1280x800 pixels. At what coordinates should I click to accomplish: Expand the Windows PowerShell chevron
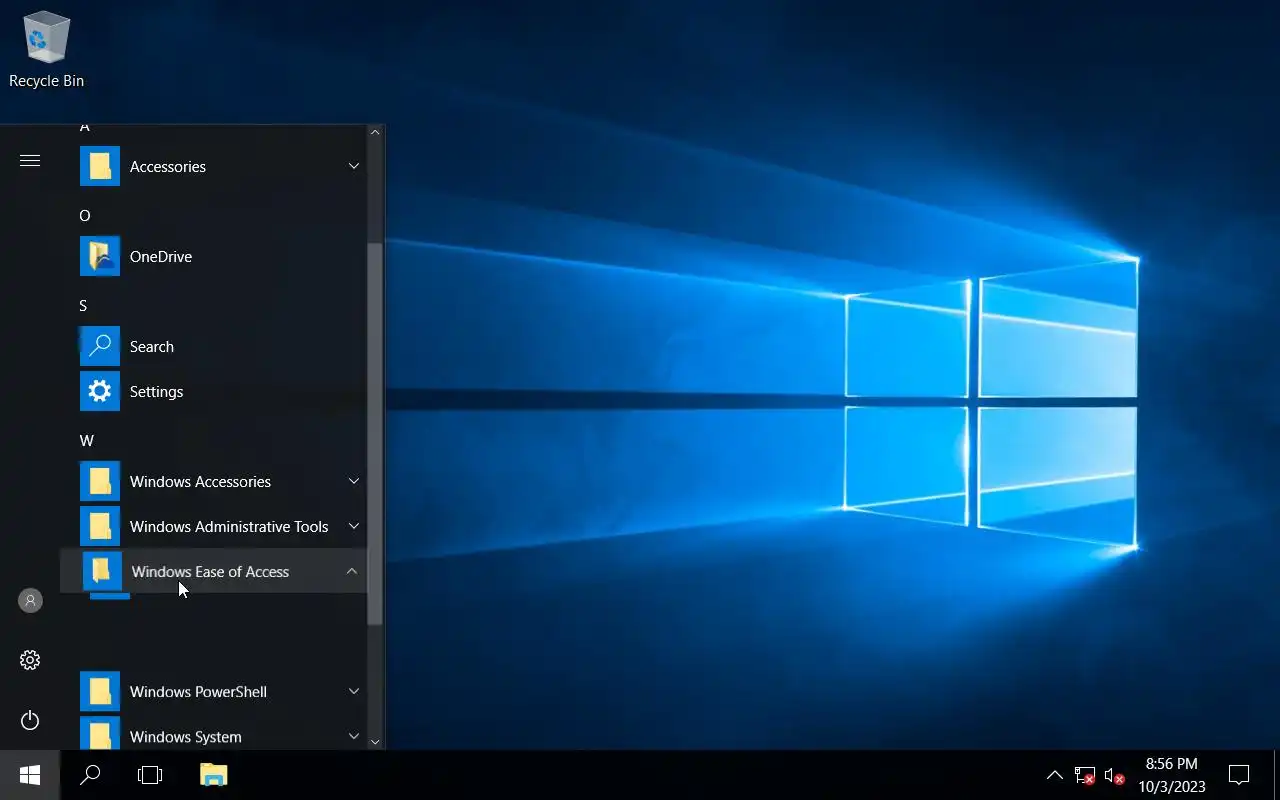click(353, 691)
